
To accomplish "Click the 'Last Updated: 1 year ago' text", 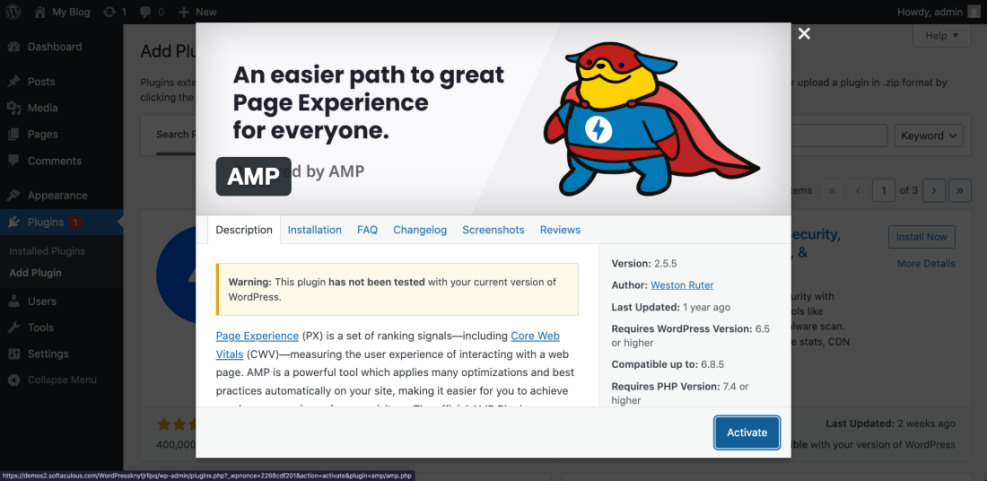I will (671, 307).
